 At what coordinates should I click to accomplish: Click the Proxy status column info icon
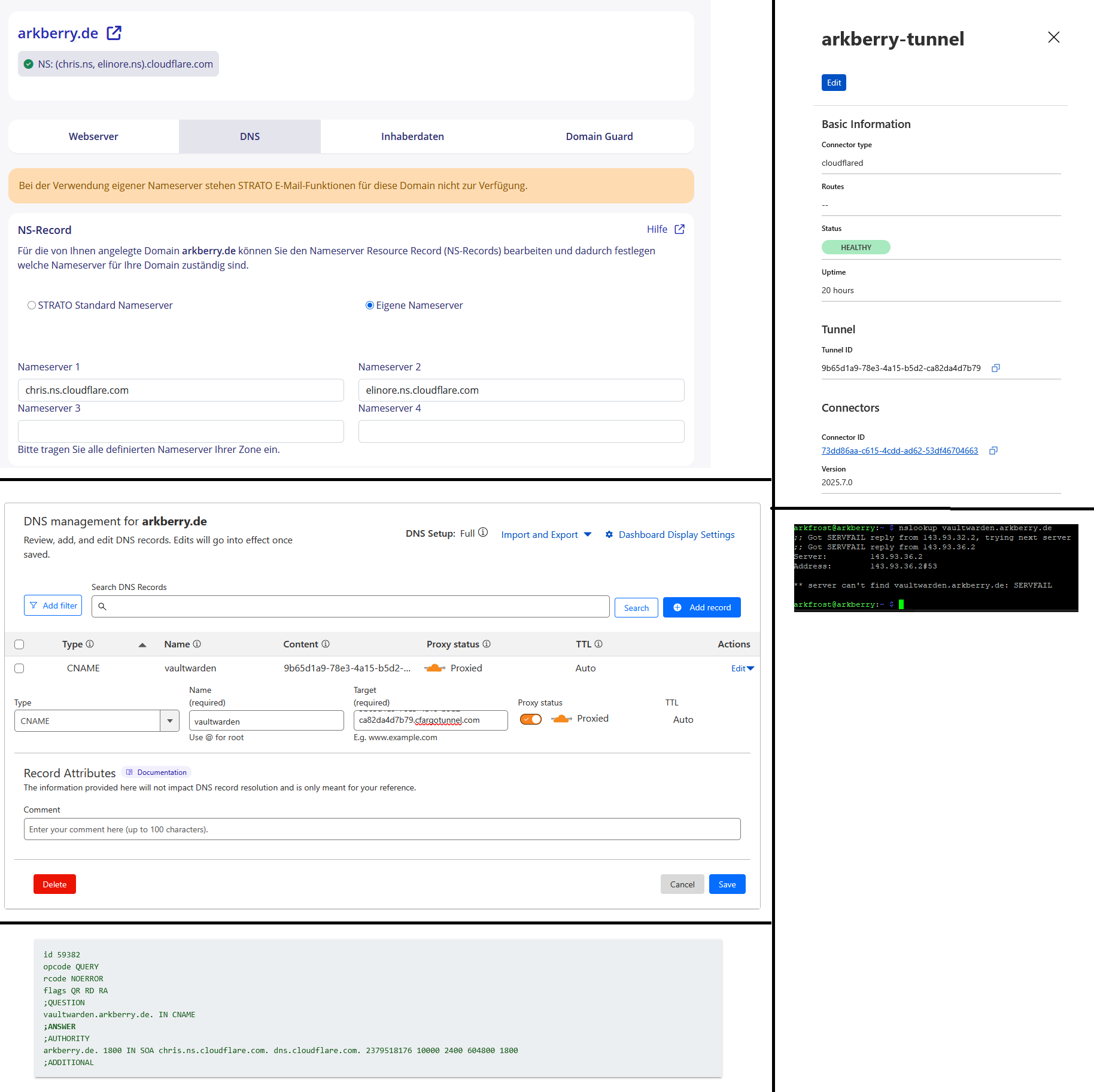point(487,644)
